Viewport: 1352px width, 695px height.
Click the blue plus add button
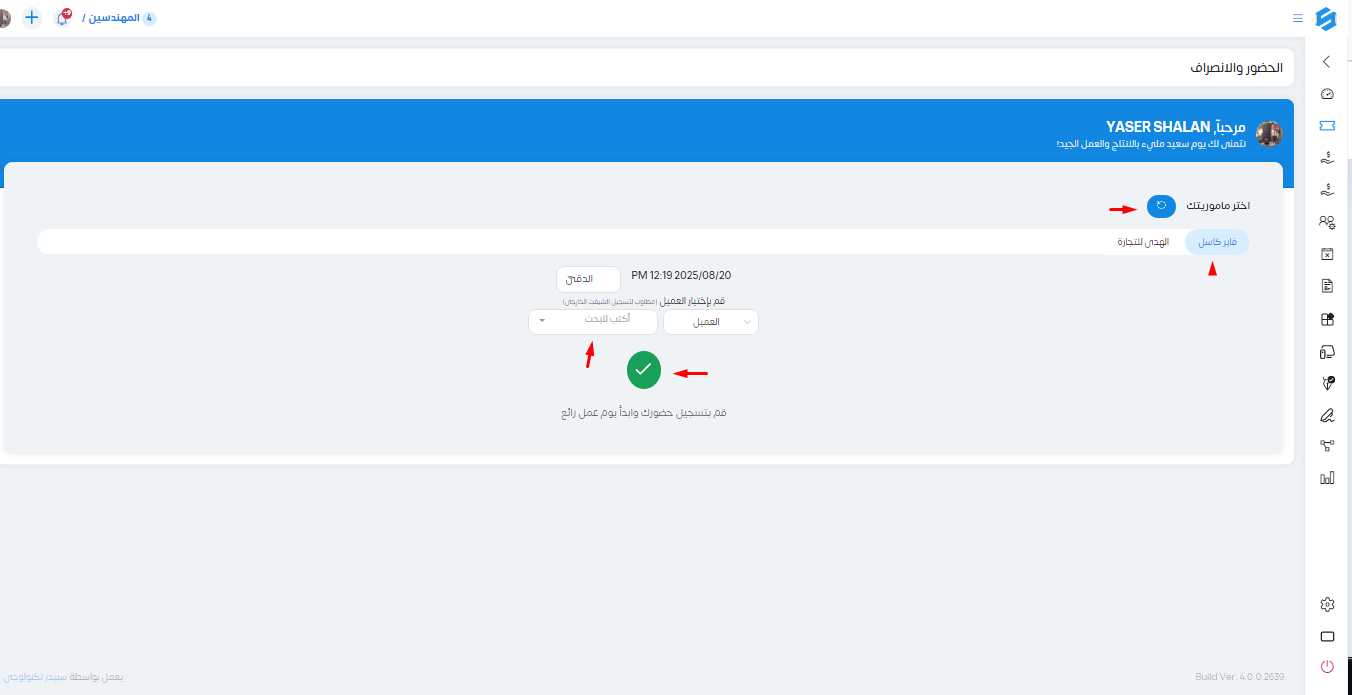coord(32,18)
